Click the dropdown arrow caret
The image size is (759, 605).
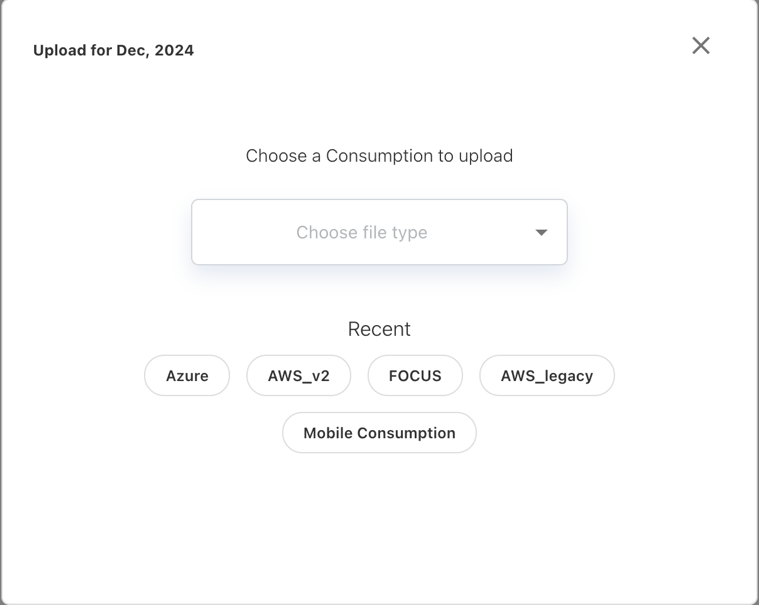point(541,232)
